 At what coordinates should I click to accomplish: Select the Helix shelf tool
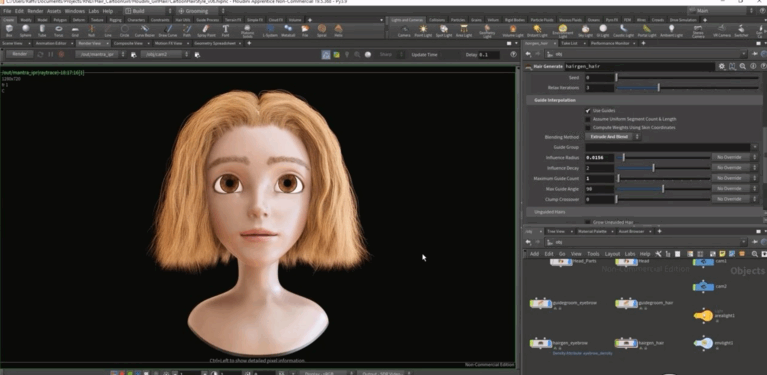(x=338, y=30)
